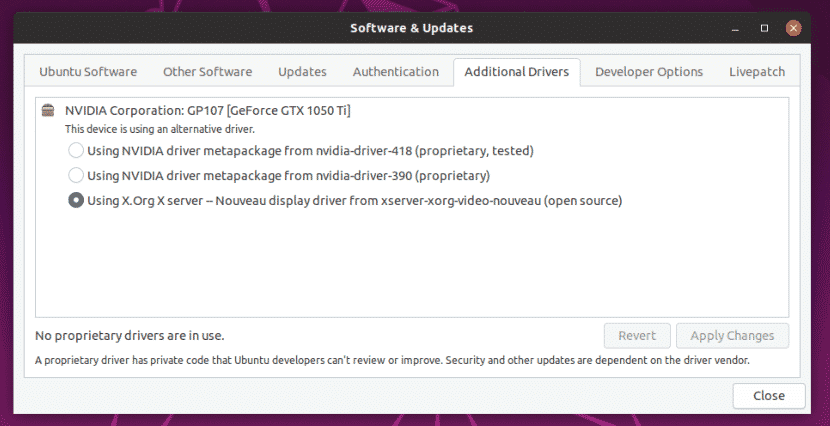Close the window with the red titlebar button
Screen dimensions: 830x426
click(x=793, y=29)
